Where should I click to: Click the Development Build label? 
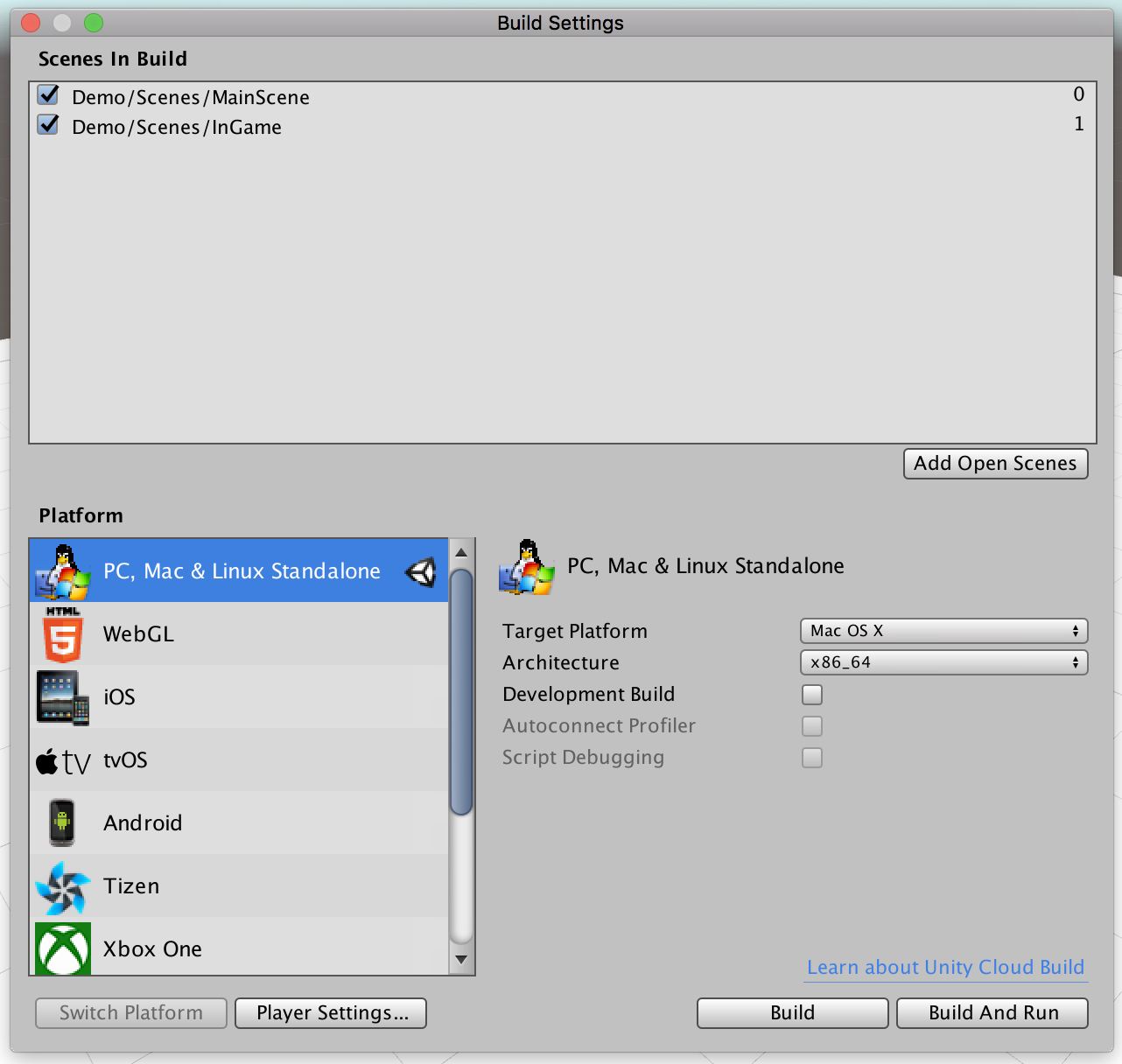(x=589, y=694)
